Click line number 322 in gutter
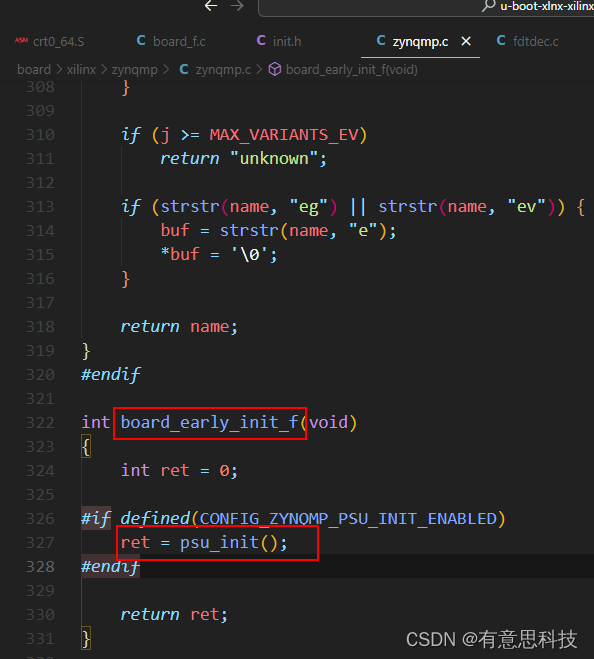The image size is (594, 659). click(40, 423)
